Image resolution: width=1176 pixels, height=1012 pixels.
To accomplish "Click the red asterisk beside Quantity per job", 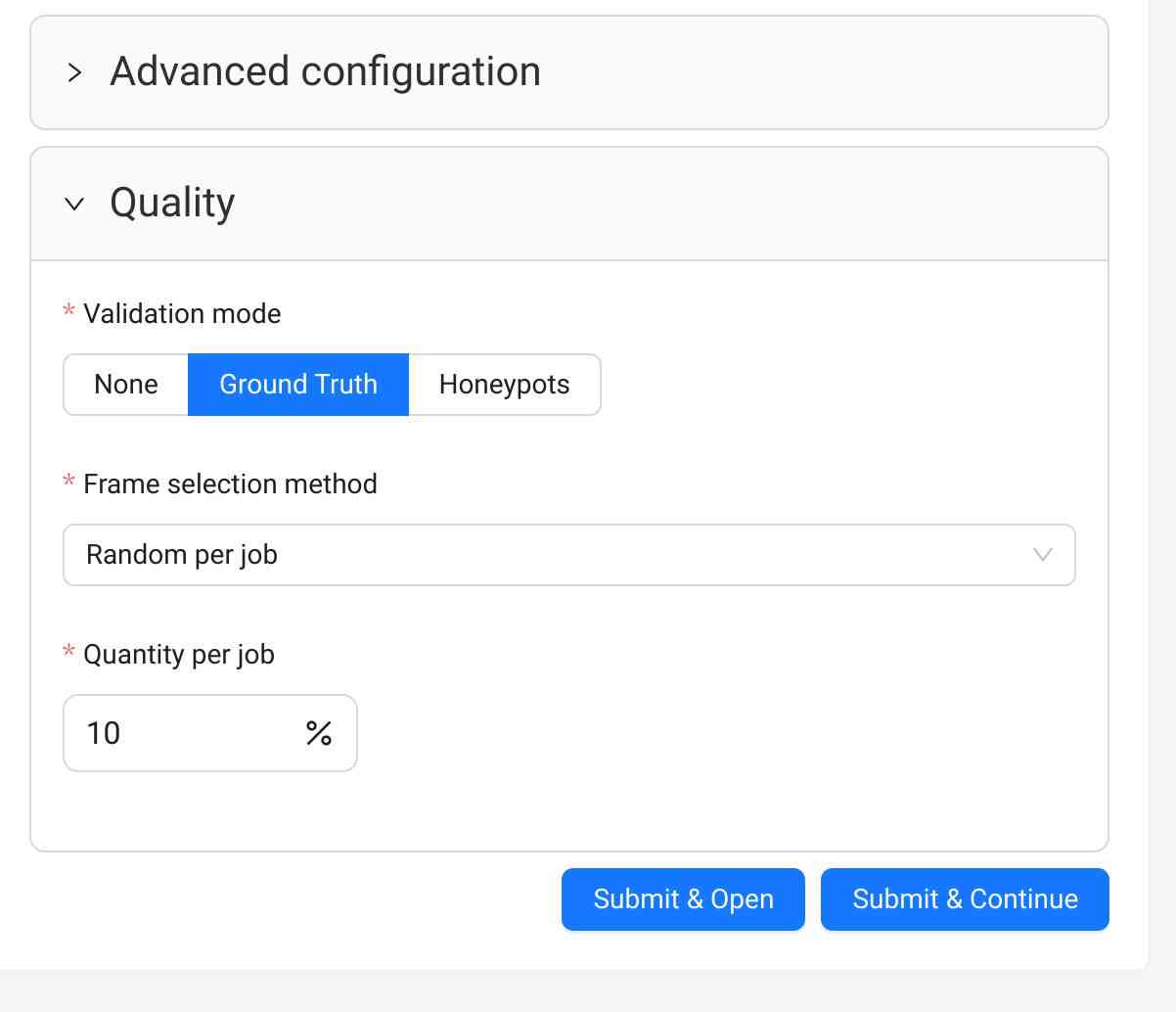I will pyautogui.click(x=67, y=652).
